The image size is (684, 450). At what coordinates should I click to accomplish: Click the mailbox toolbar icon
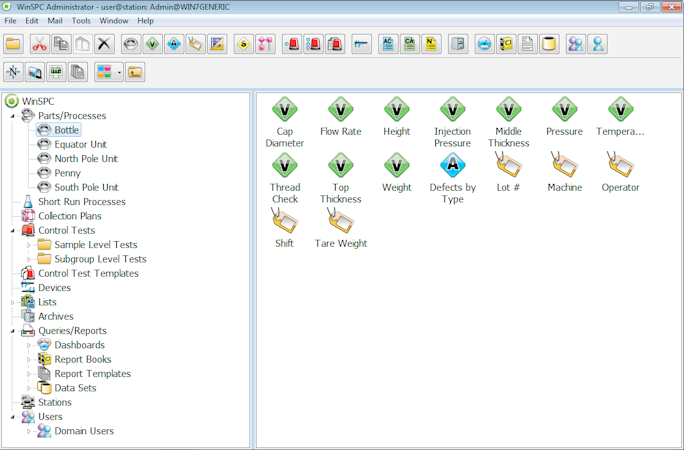[35, 72]
